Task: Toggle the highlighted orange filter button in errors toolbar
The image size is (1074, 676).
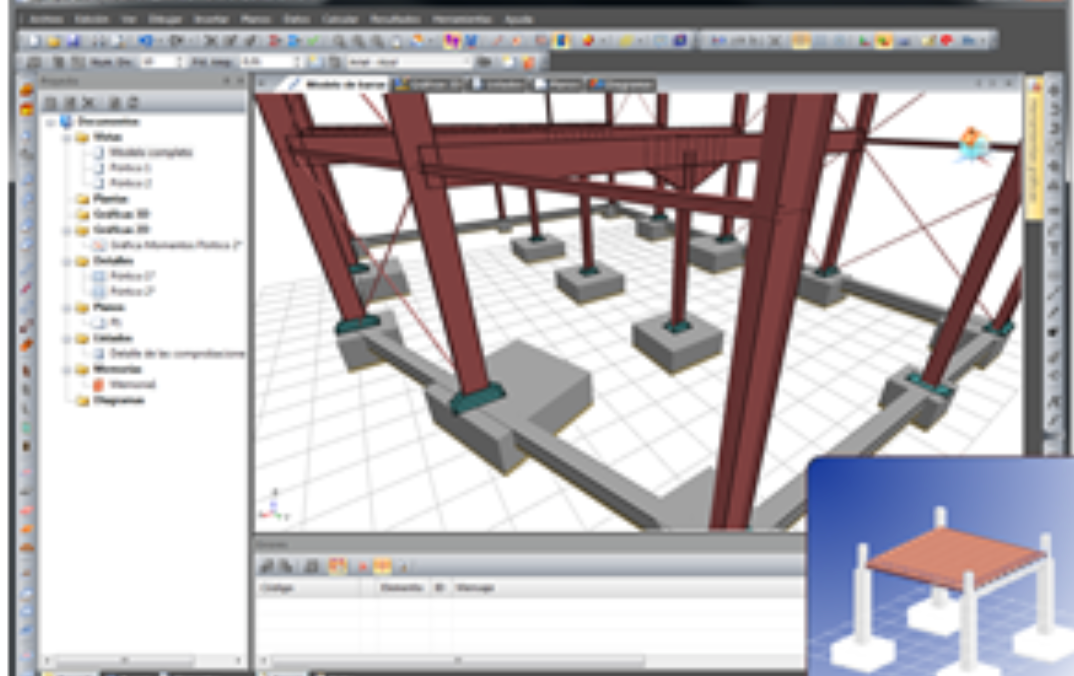Action: pyautogui.click(x=383, y=566)
